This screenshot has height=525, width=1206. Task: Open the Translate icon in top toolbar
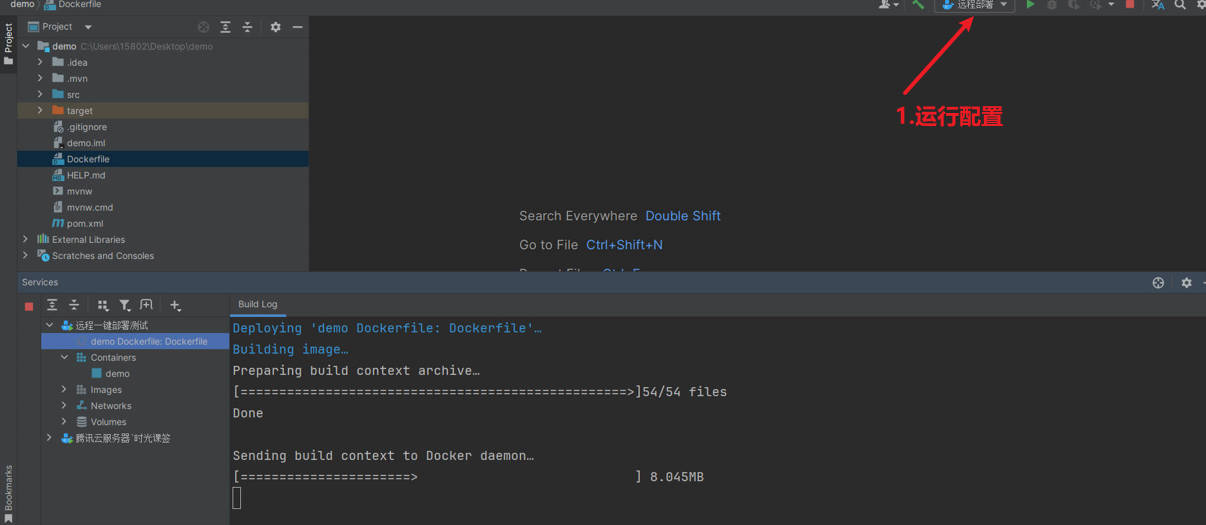[1157, 5]
